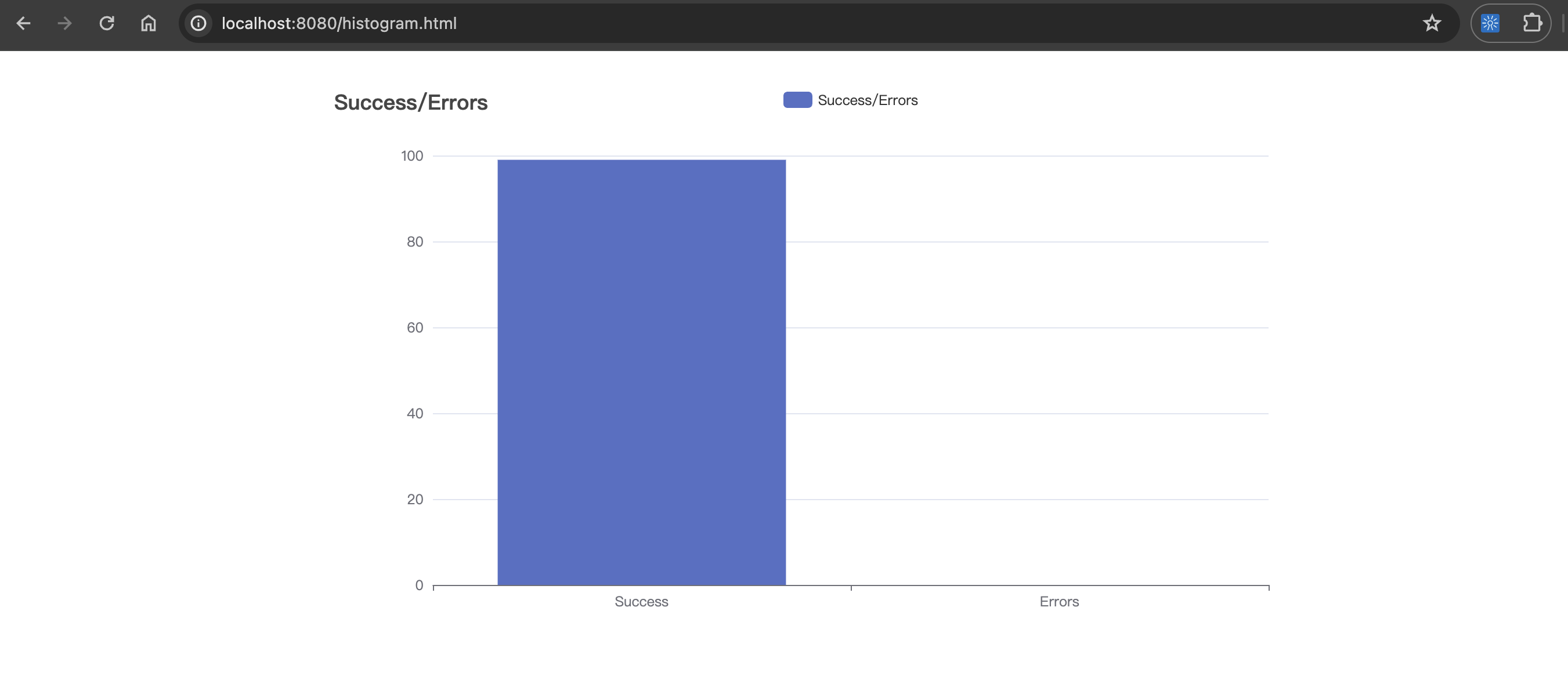Open the extensions puzzle piece menu

(1531, 23)
